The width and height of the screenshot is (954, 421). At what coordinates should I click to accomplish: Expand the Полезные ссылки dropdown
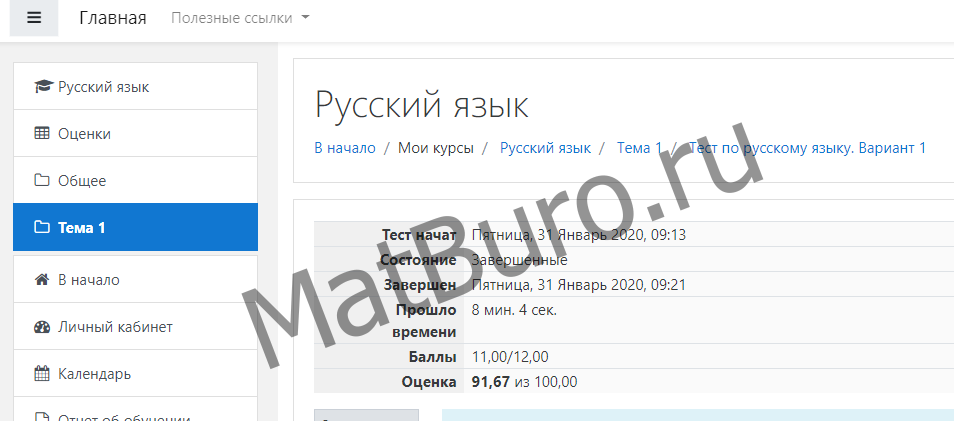(240, 18)
